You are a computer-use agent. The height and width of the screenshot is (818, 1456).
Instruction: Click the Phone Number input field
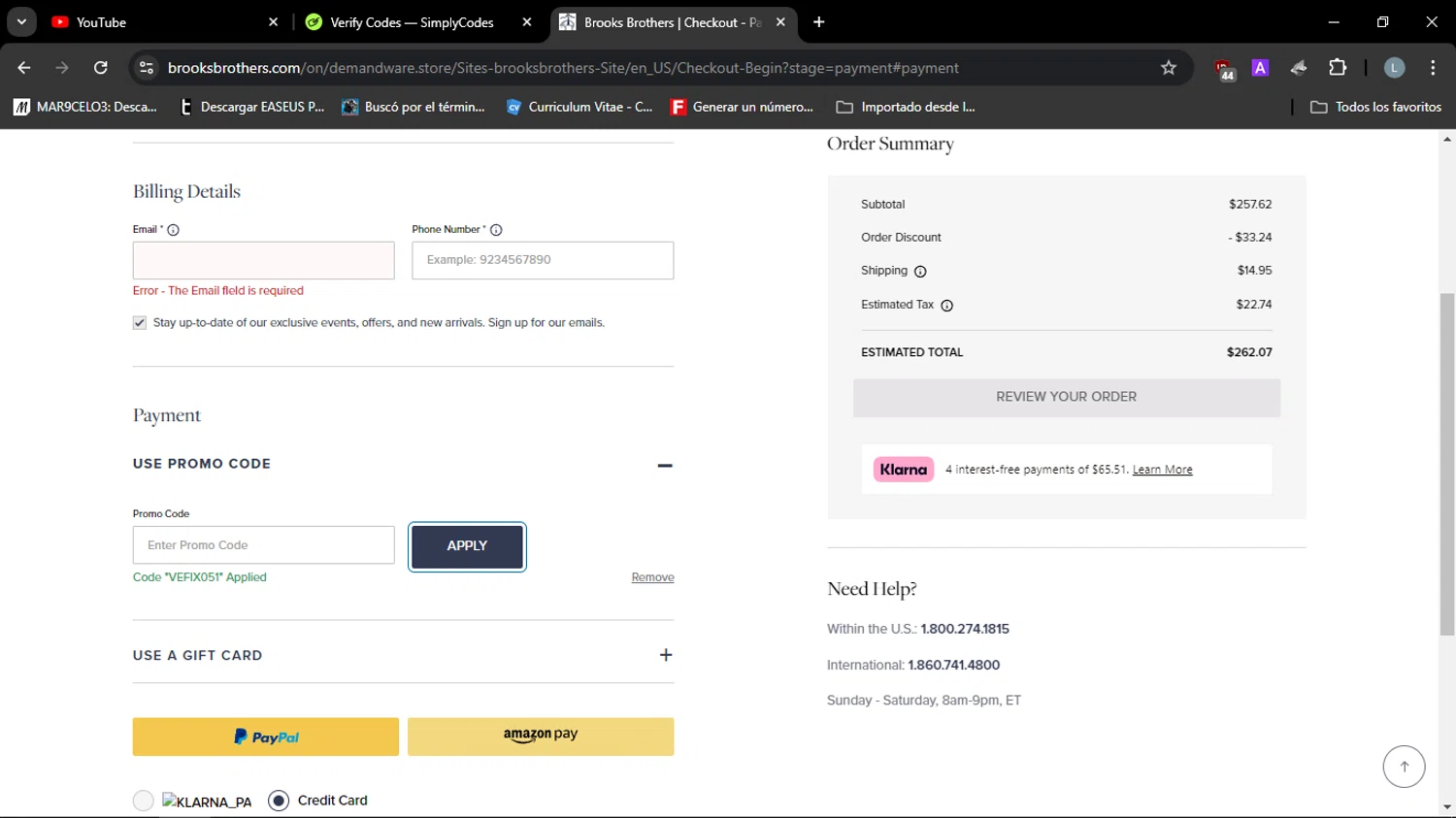543,260
